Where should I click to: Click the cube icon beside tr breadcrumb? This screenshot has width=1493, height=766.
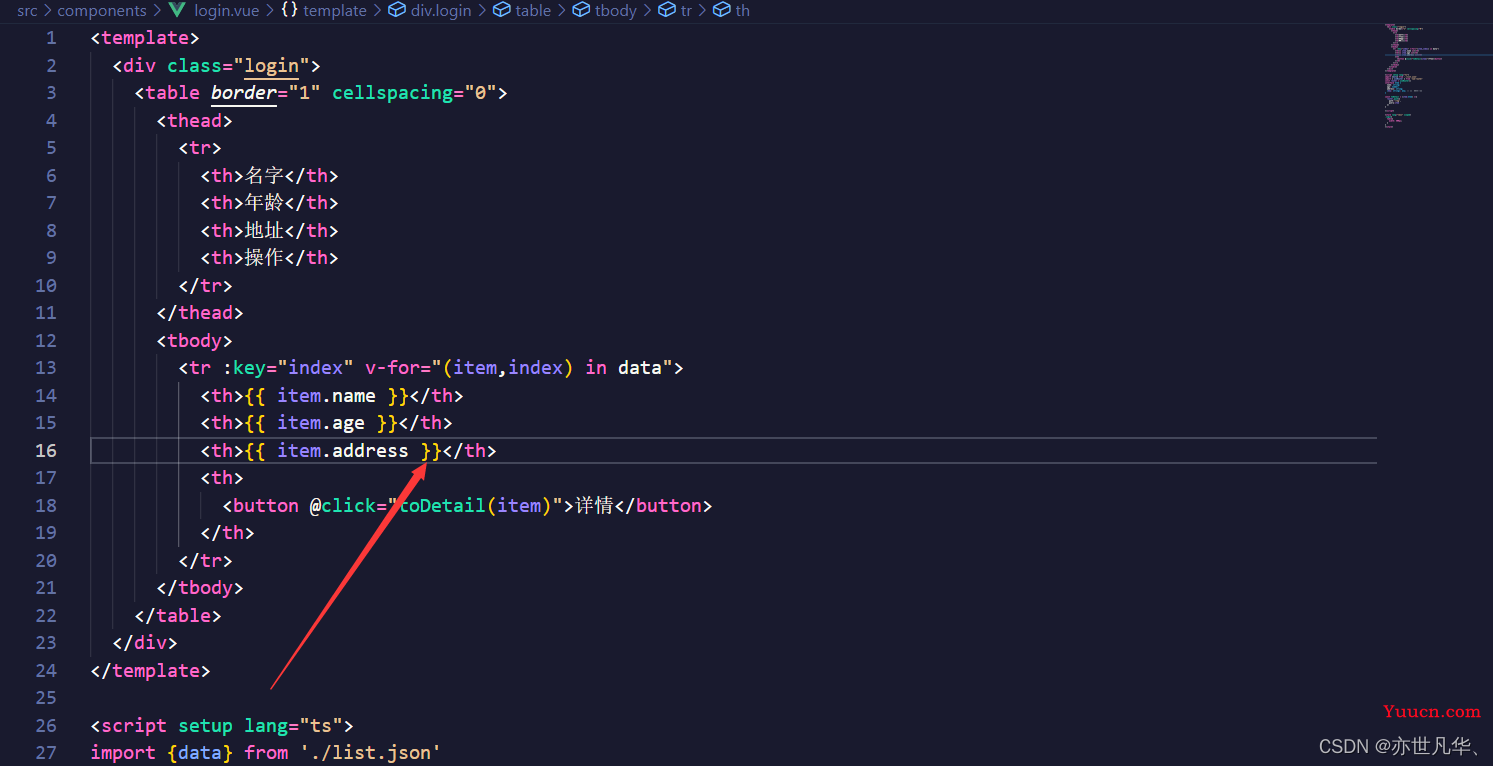coord(667,11)
